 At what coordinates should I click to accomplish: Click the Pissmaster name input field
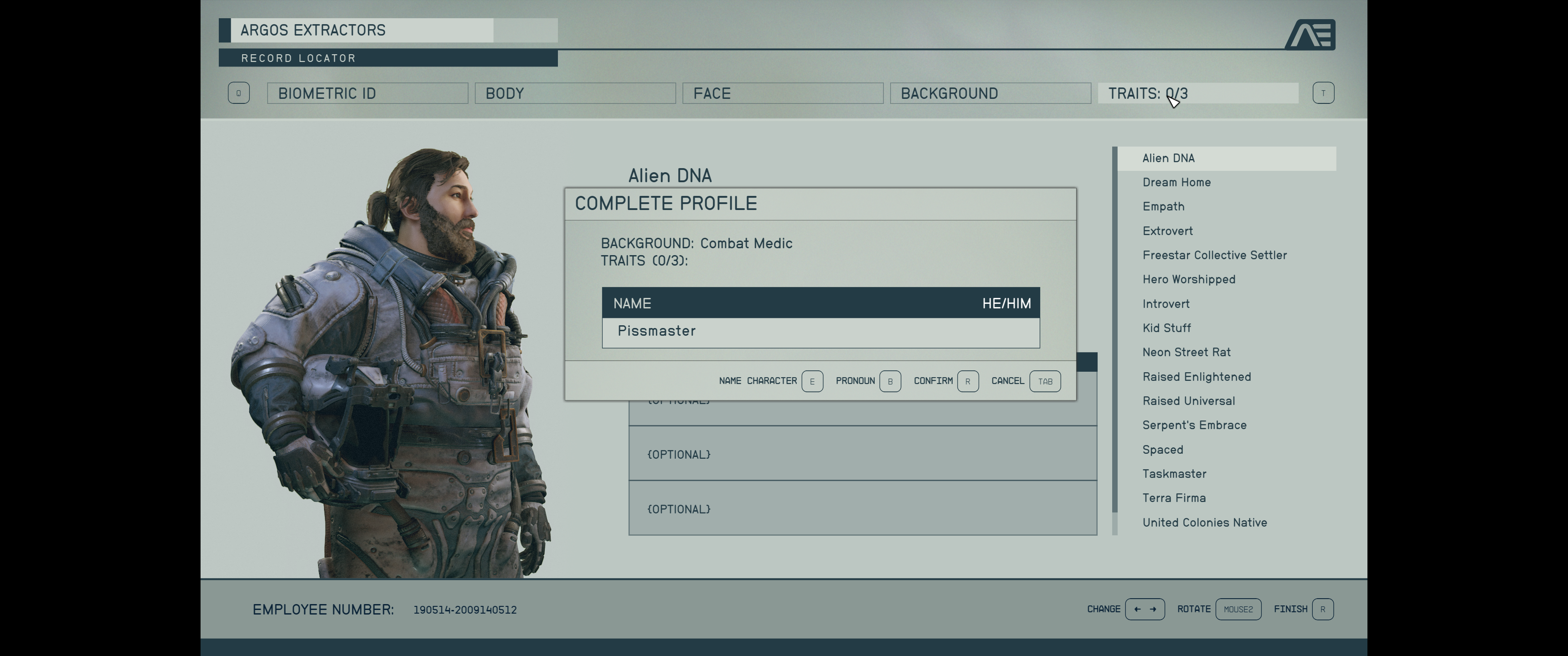tap(820, 332)
